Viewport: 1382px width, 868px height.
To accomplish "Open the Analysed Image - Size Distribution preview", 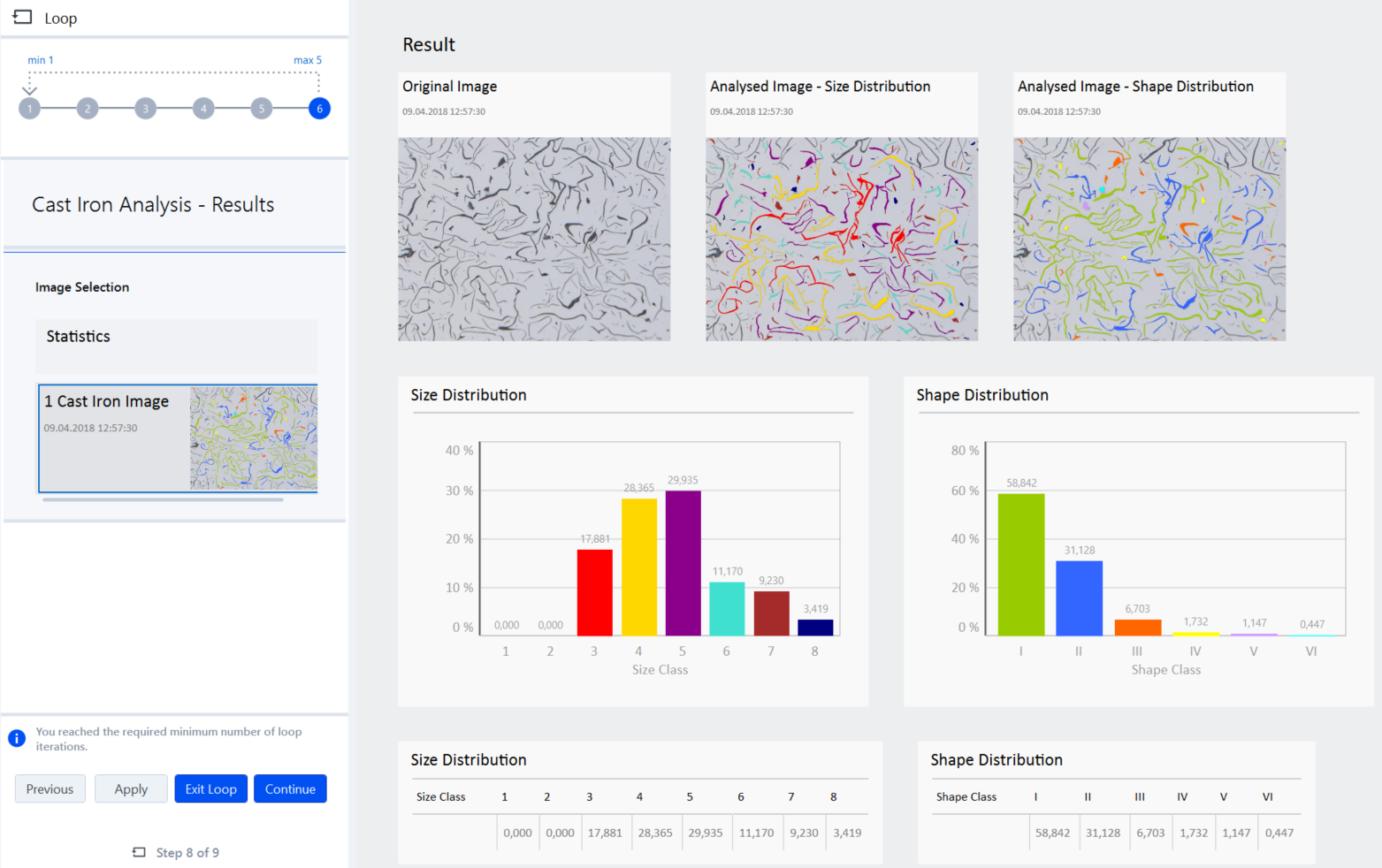I will [x=841, y=239].
